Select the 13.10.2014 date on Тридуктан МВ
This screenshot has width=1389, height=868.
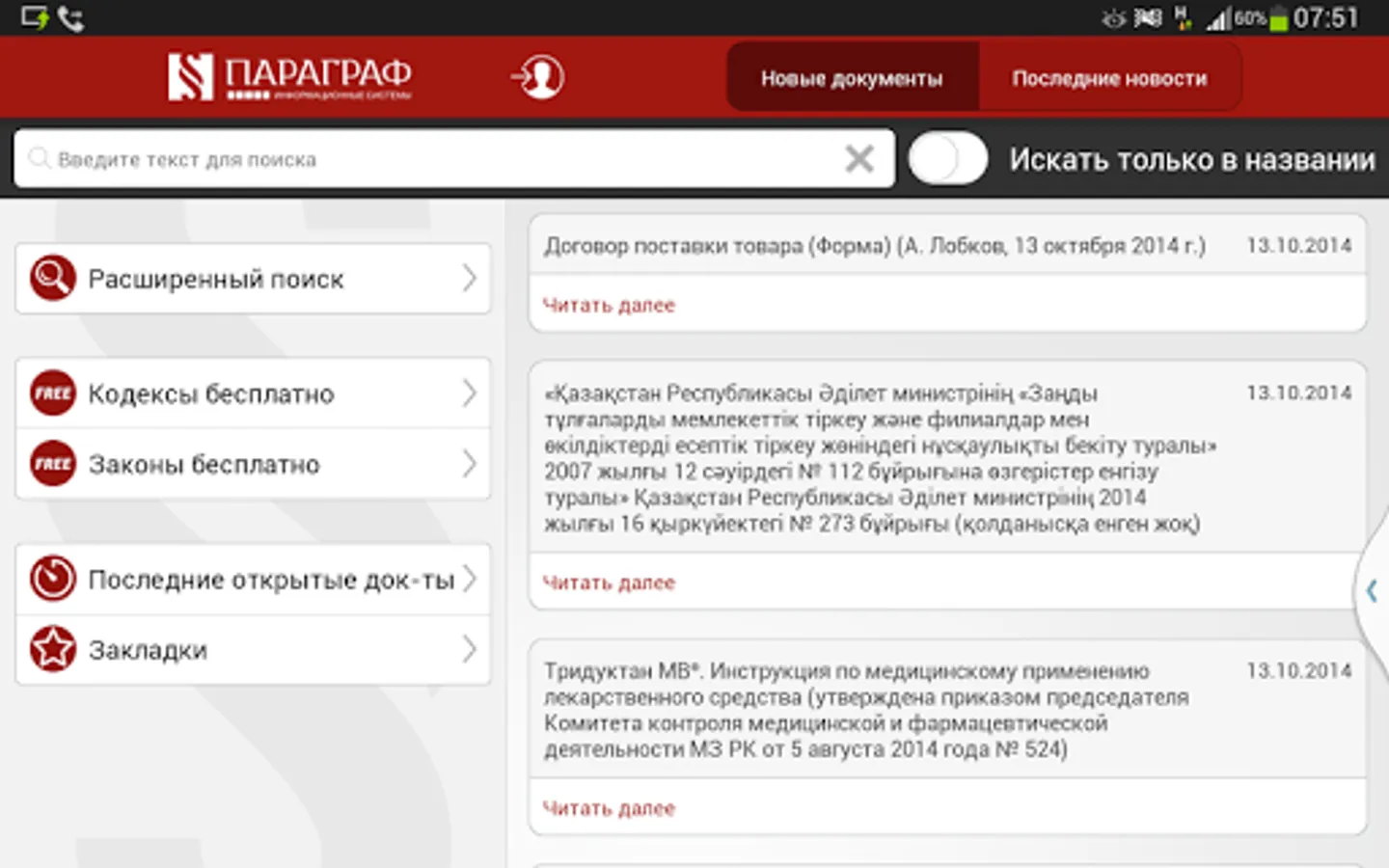tap(1298, 670)
